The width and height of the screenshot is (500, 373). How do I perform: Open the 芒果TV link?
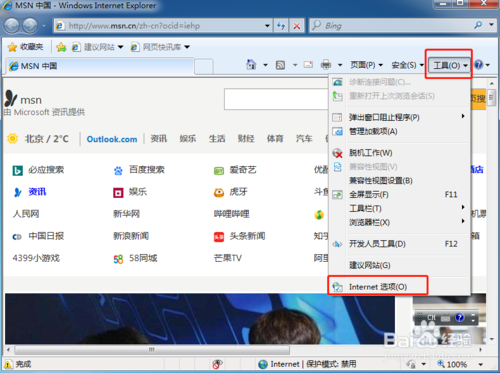228,258
